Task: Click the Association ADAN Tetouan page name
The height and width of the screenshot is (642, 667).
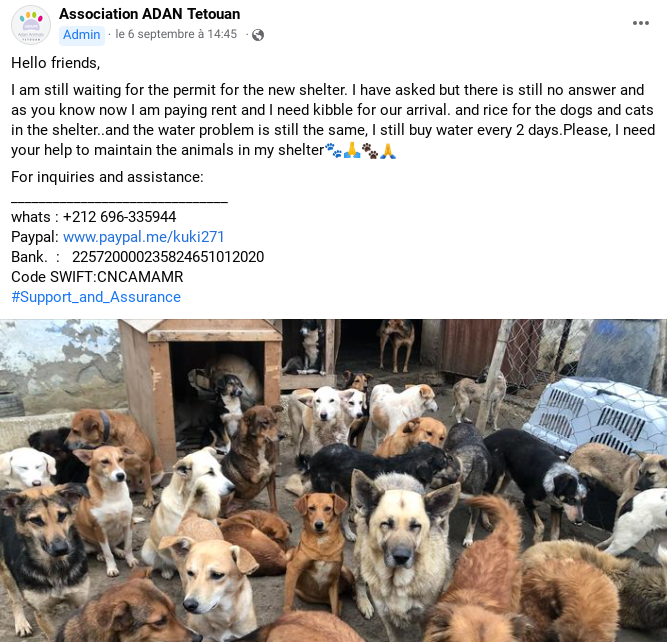Action: 149,14
